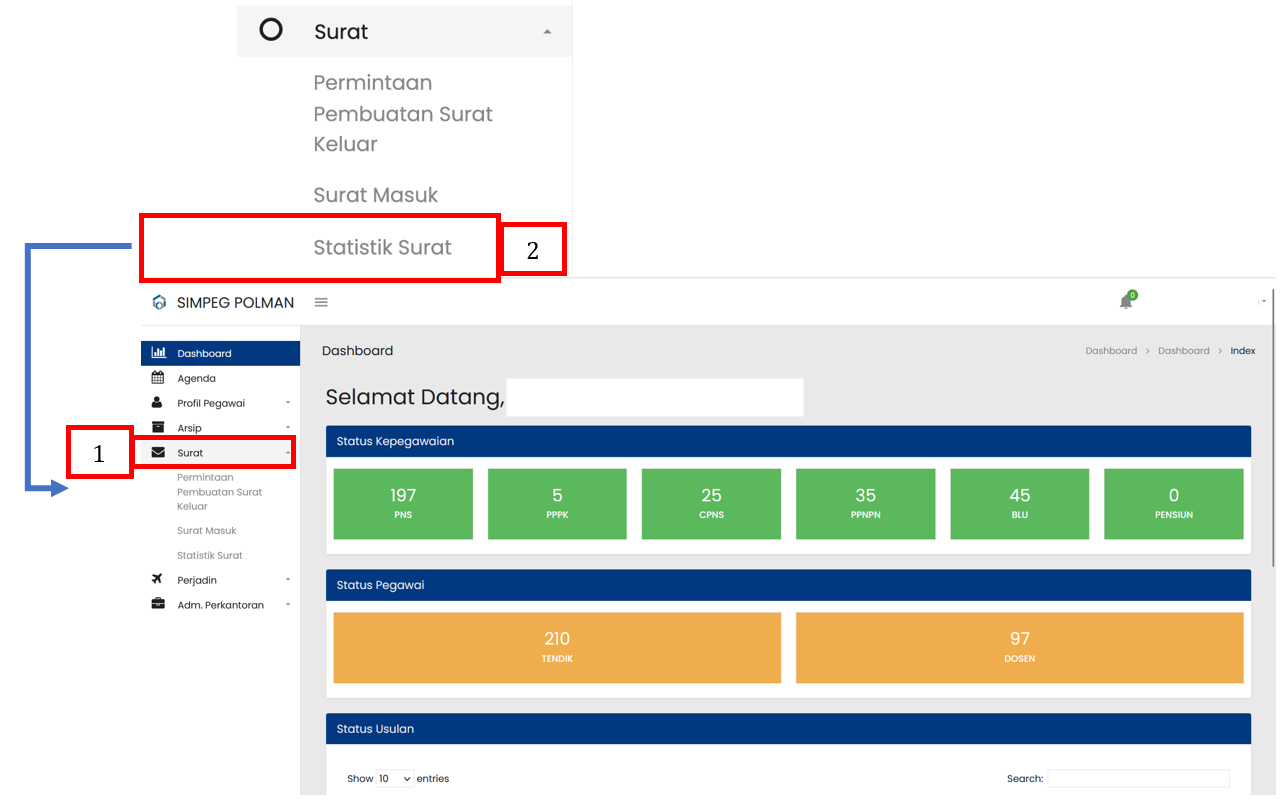
Task: Click the orange DOSEN tile showing 97
Action: (x=1019, y=648)
